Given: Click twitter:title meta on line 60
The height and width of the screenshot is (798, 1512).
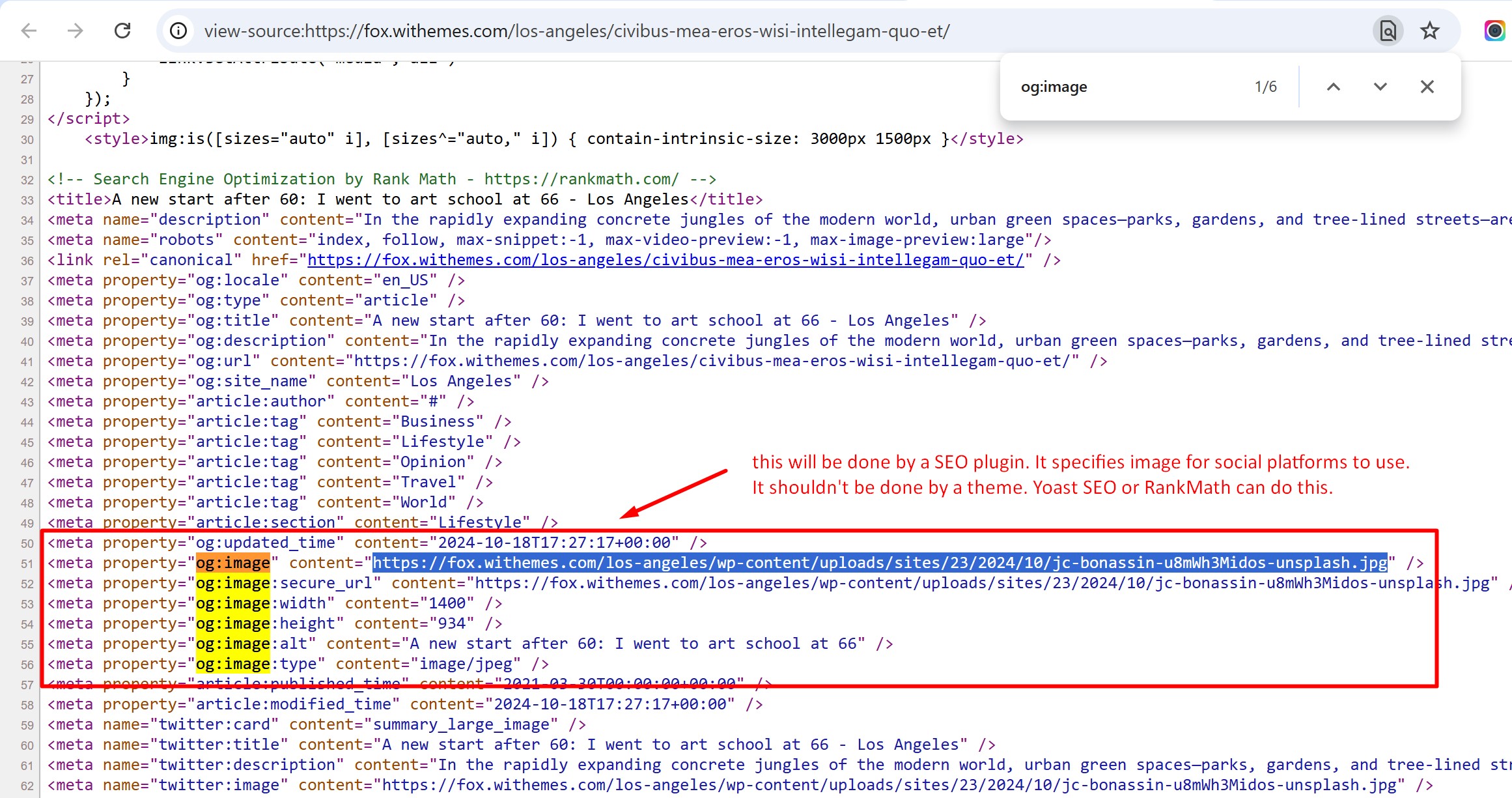Looking at the screenshot, I should click(x=522, y=745).
